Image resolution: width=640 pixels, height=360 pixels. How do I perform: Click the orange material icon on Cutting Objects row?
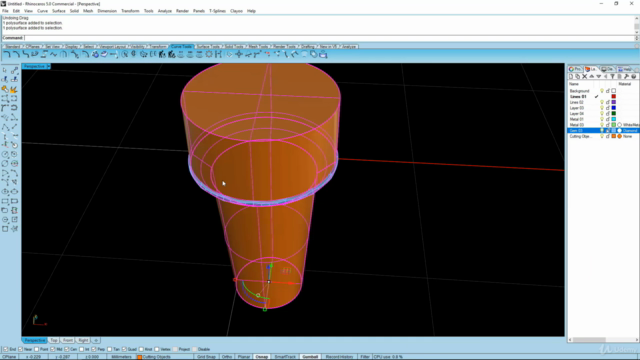(x=620, y=136)
